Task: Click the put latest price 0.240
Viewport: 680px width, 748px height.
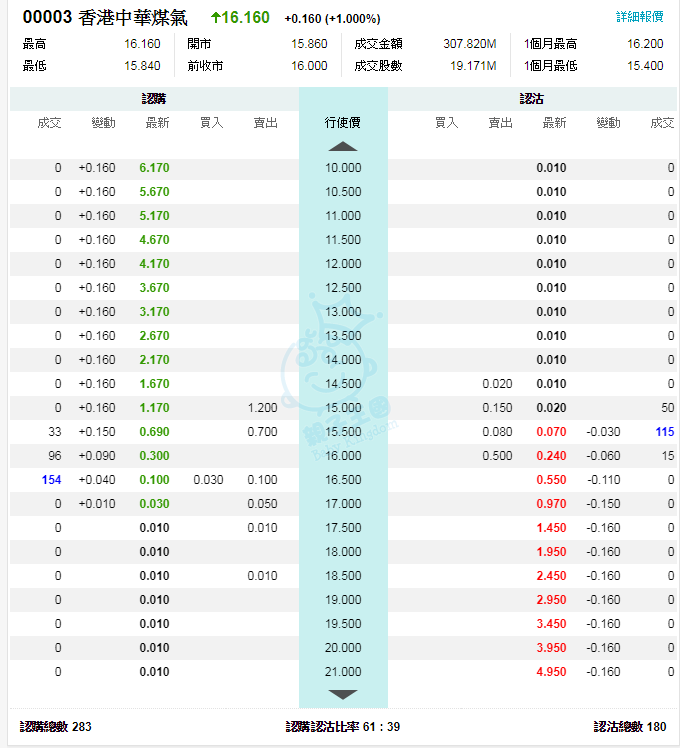Action: point(552,456)
